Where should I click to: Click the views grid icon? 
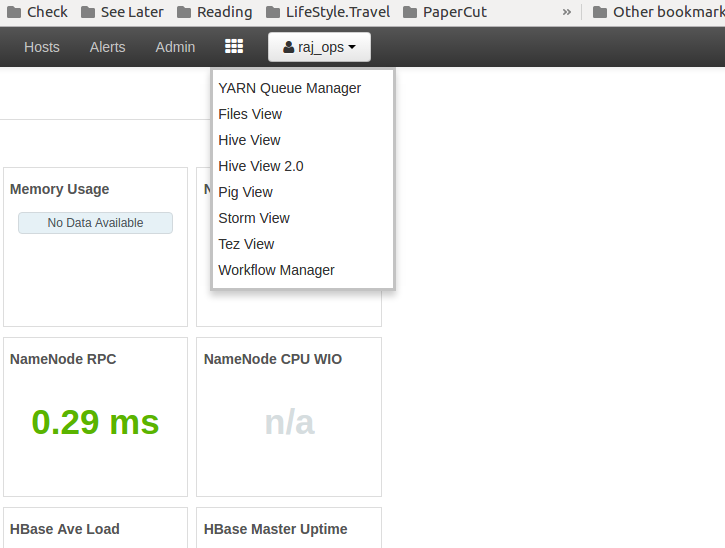point(234,47)
